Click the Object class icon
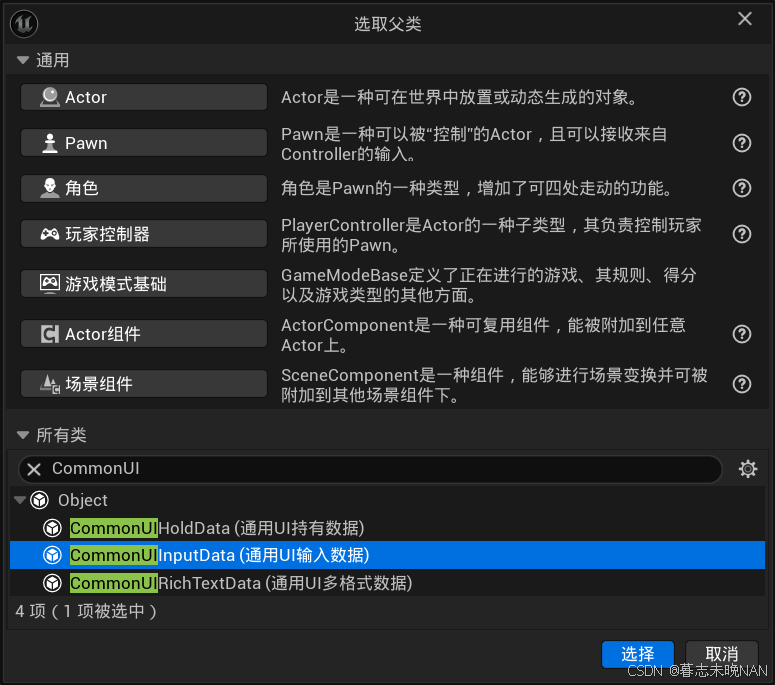Screen dimensions: 775x685 pyautogui.click(x=40, y=500)
